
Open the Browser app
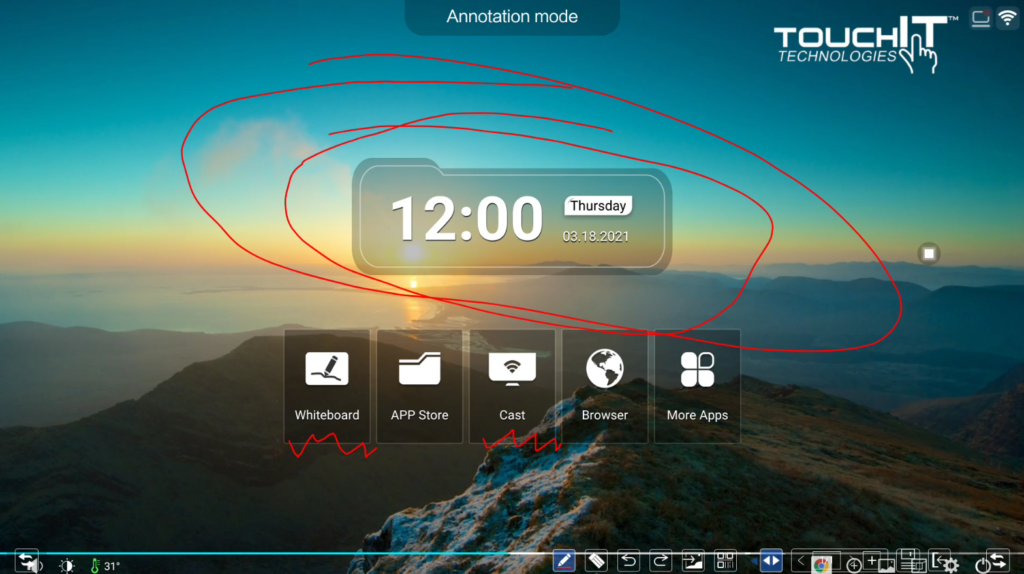tap(605, 386)
